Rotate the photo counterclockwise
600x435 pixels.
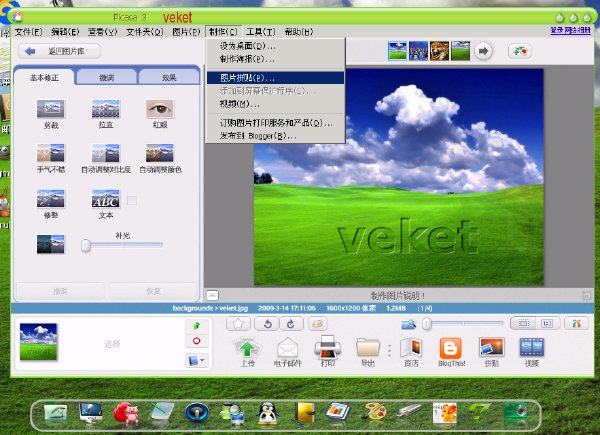pyautogui.click(x=267, y=324)
